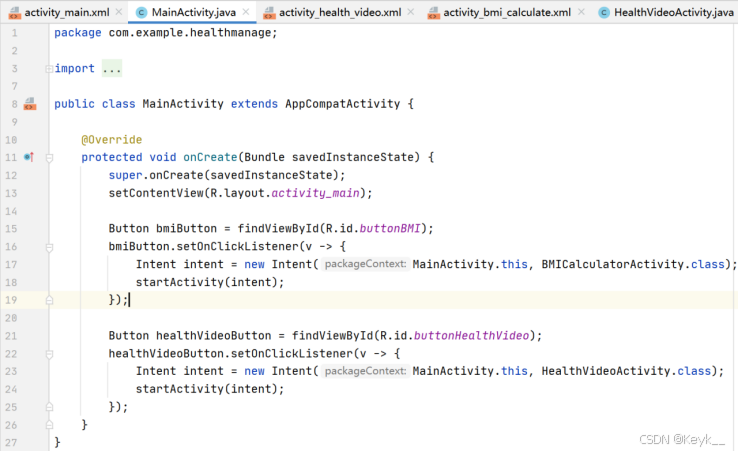Click the fold end marker on line 25
Viewport: 738px width, 452px height.
click(49, 407)
